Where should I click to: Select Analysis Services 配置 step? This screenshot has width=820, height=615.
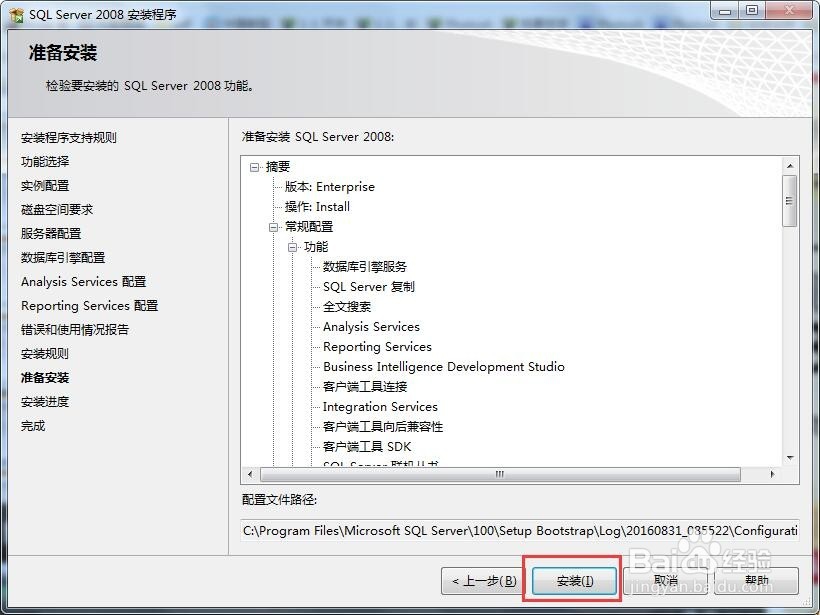84,282
